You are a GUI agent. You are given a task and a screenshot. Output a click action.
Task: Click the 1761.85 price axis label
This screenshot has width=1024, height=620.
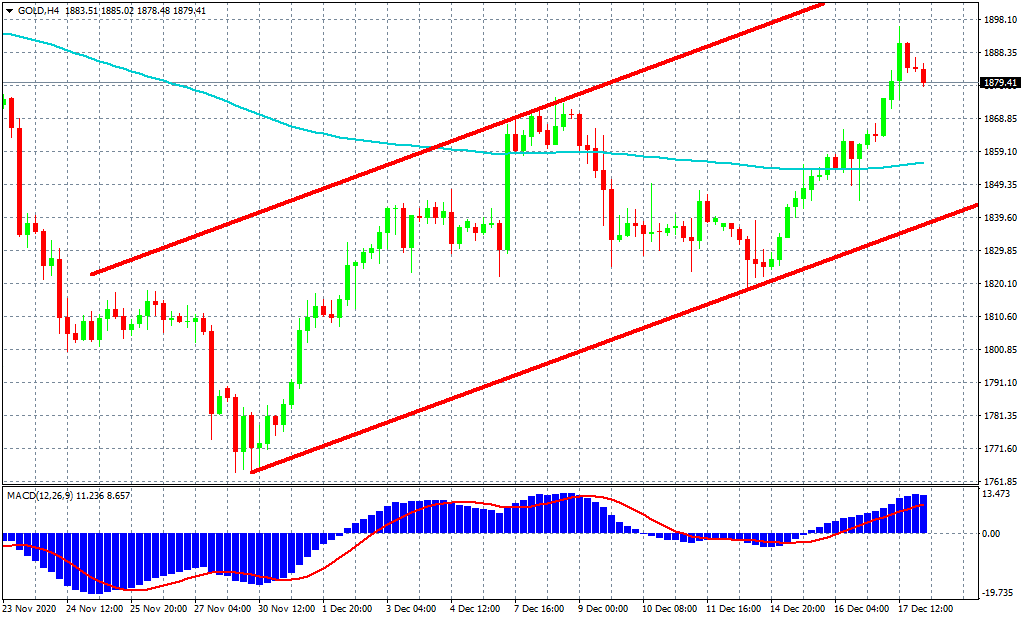point(1000,482)
